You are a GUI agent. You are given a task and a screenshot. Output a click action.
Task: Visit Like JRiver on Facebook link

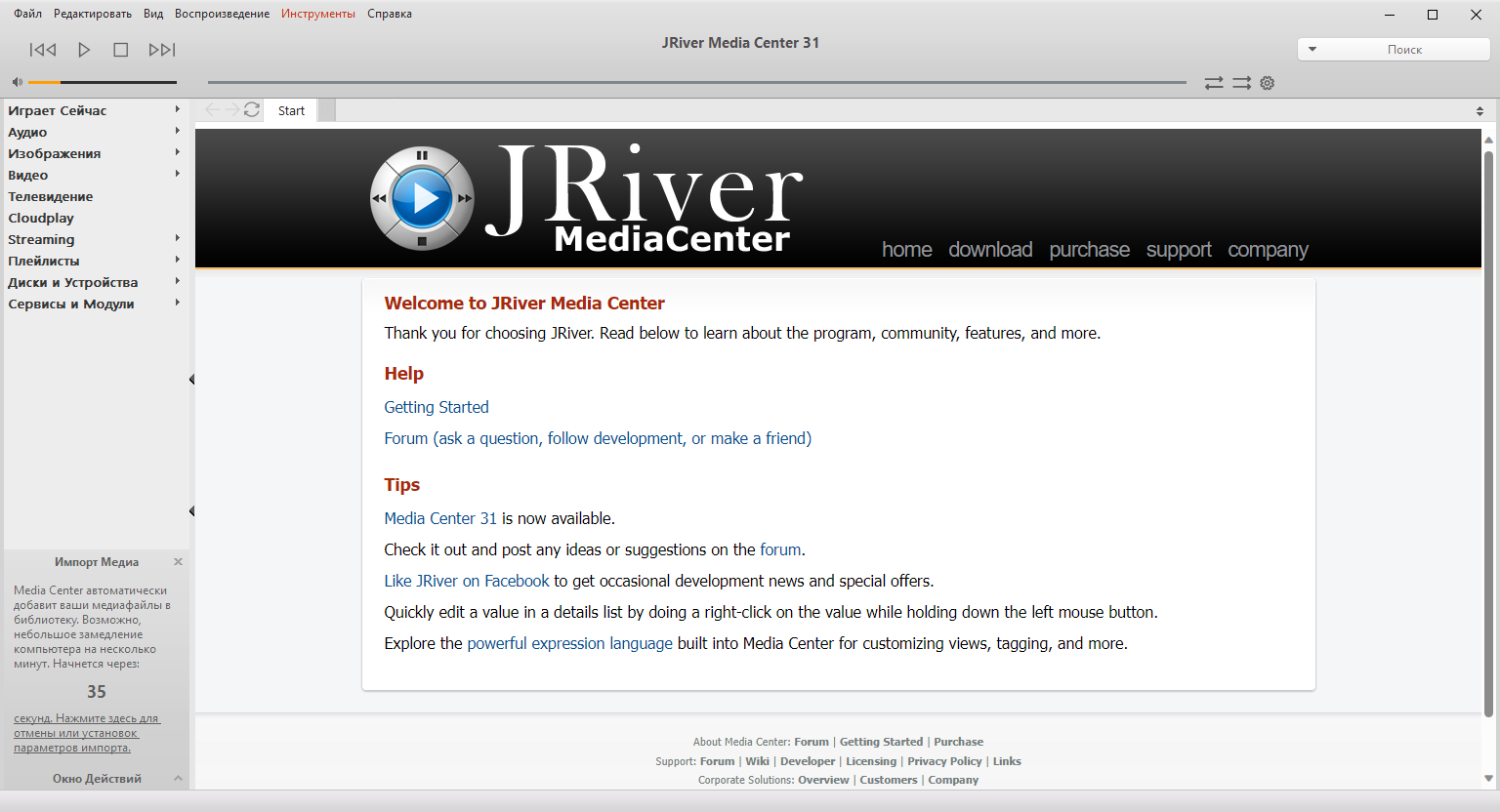click(467, 581)
